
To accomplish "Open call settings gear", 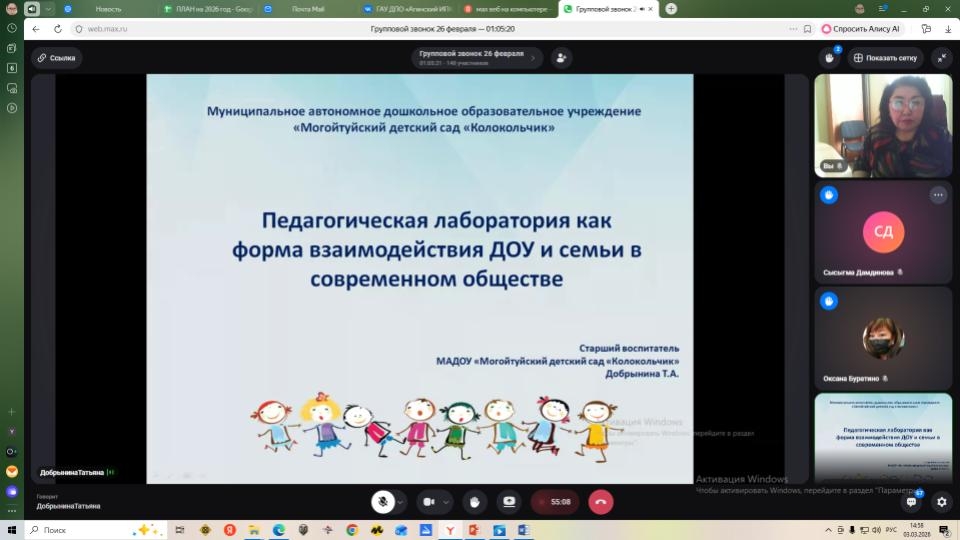I will coord(941,502).
